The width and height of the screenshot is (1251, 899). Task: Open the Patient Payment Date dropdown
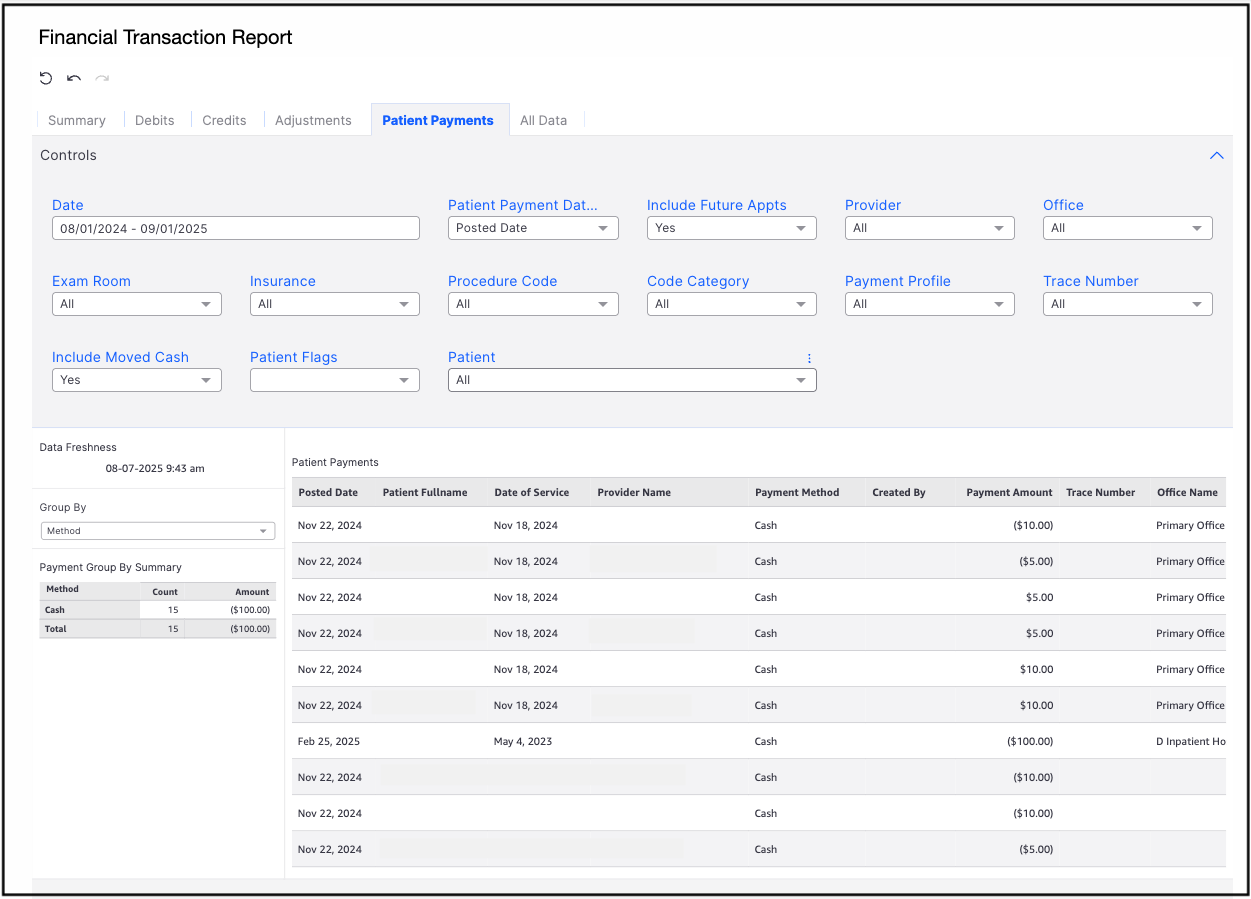(533, 228)
